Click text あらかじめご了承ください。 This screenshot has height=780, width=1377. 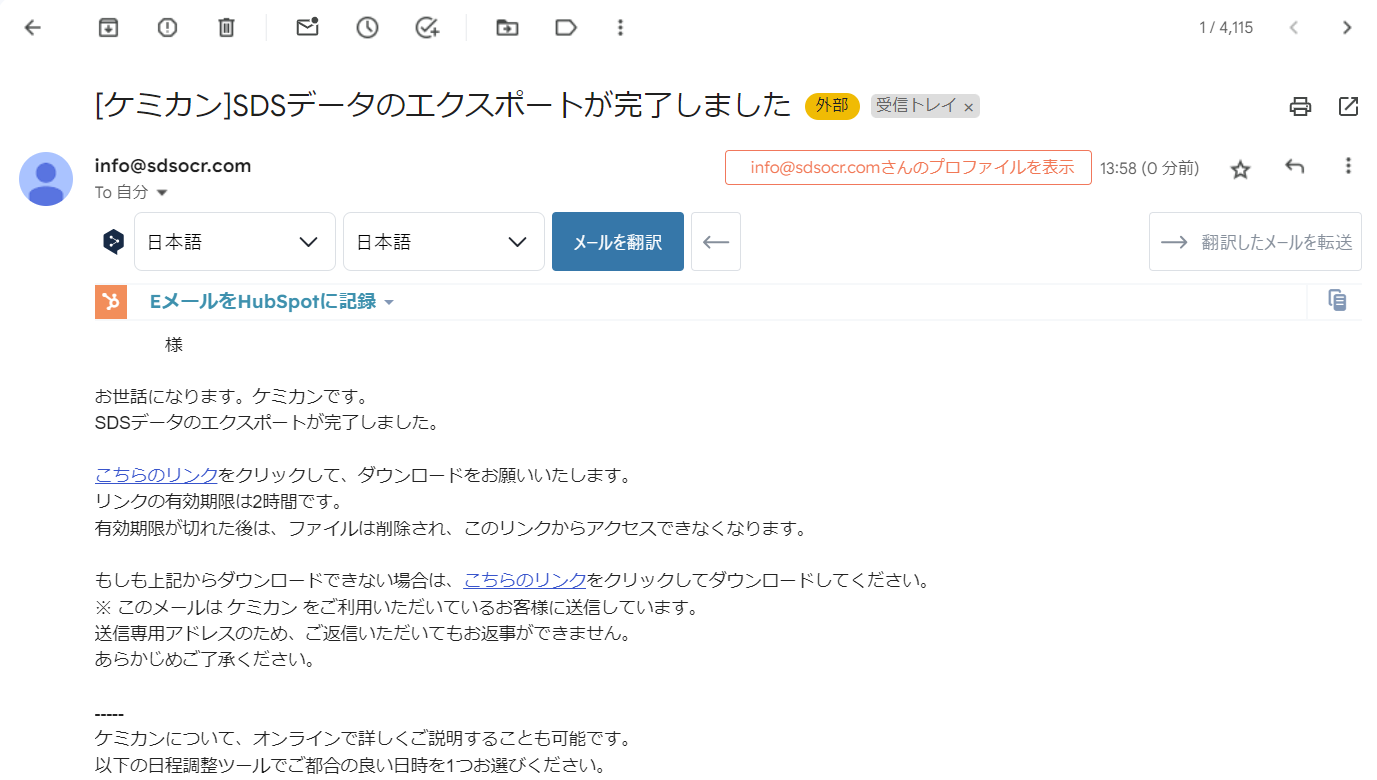[205, 659]
